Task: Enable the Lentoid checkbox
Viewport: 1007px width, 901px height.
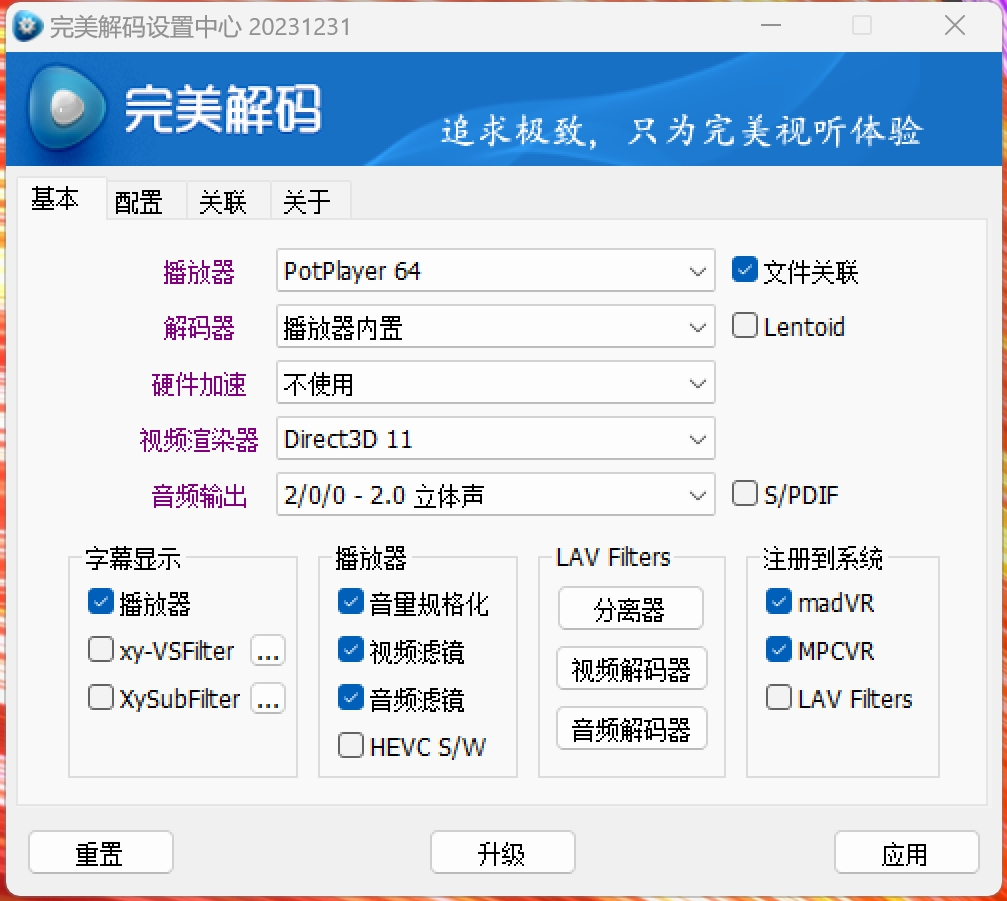Action: coord(745,326)
